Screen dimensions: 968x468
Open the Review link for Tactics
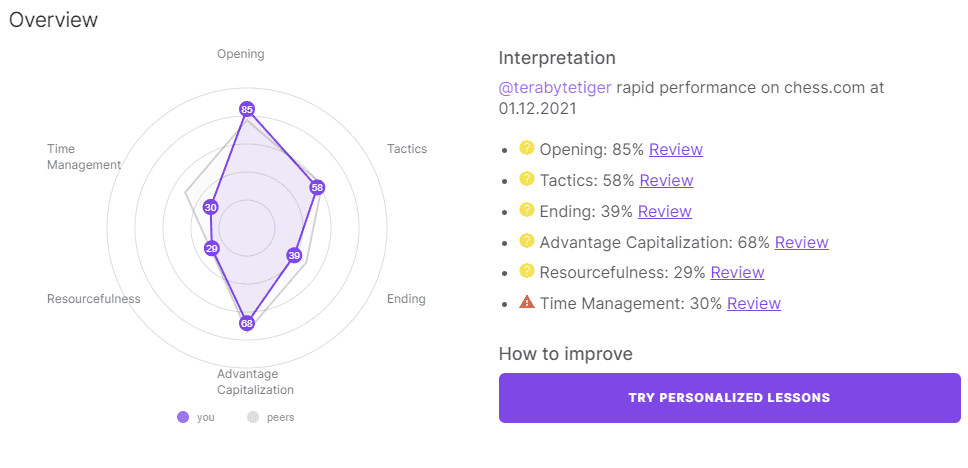666,180
